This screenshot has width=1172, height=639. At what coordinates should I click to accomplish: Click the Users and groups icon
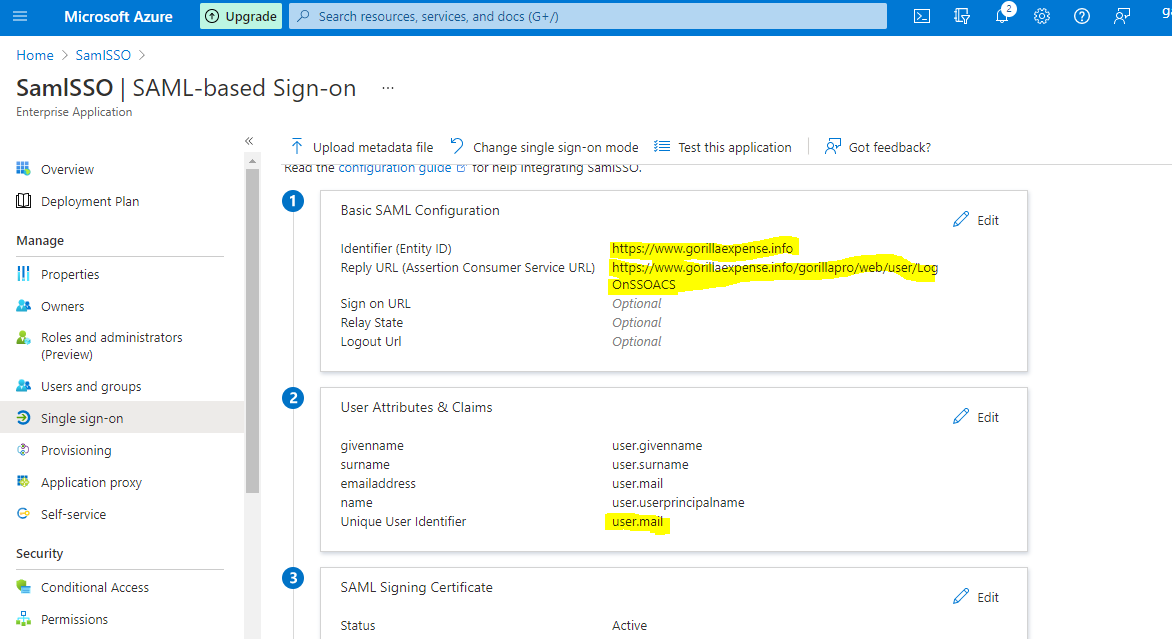coord(24,386)
